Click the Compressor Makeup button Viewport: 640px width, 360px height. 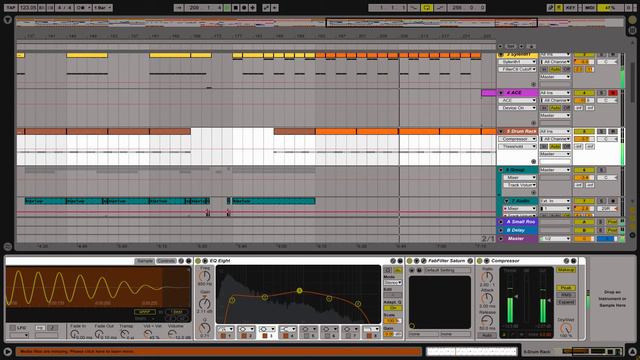pyautogui.click(x=566, y=270)
